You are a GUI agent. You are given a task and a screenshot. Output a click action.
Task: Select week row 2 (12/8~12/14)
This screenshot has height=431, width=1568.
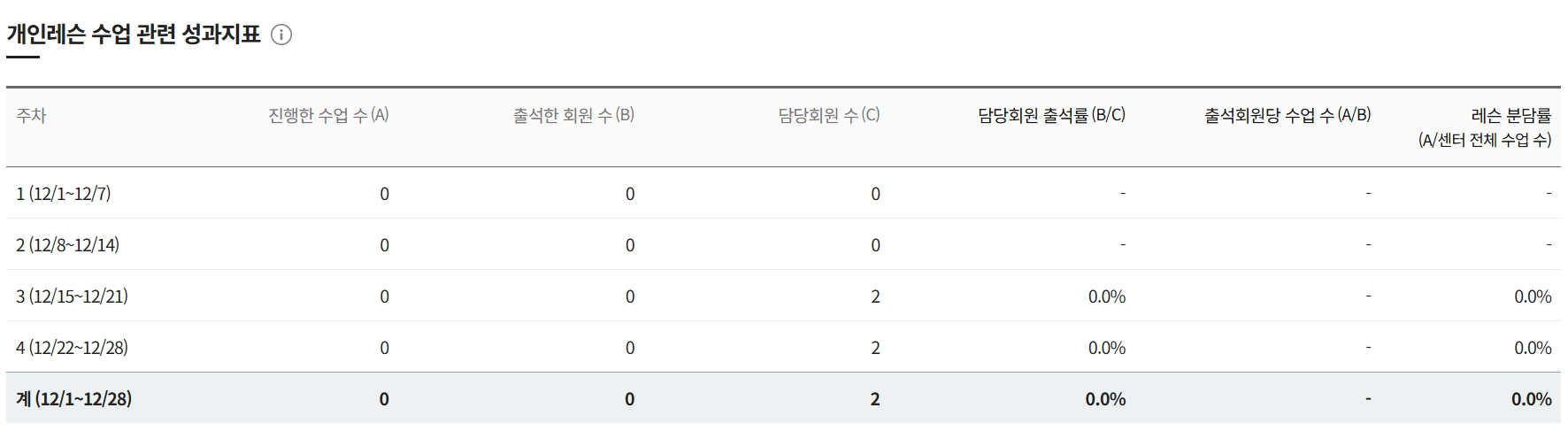783,244
